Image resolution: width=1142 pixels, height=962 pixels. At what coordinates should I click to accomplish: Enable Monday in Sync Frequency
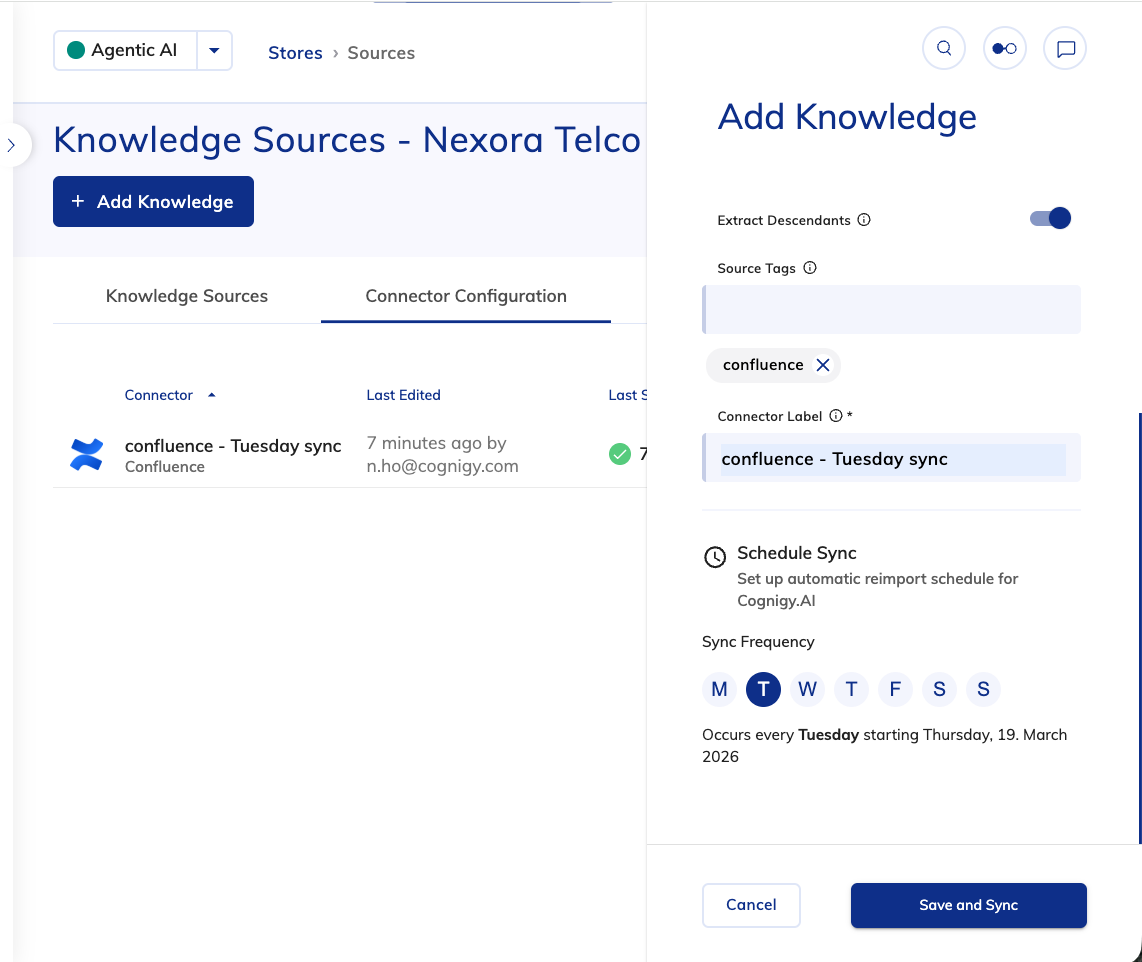coord(719,689)
